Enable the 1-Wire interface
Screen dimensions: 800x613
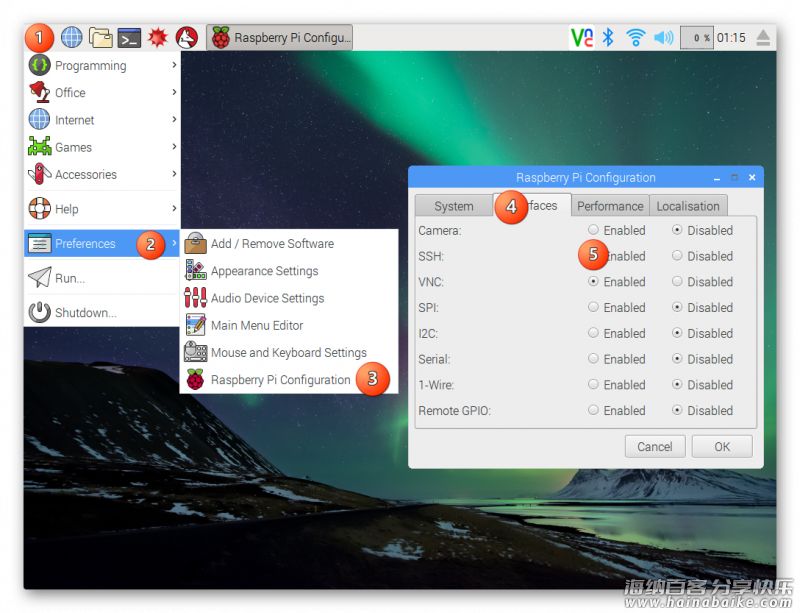pyautogui.click(x=593, y=384)
